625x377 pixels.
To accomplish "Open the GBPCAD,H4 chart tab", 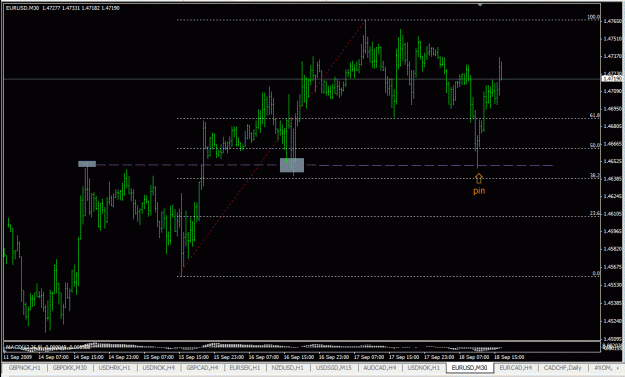I will 202,368.
